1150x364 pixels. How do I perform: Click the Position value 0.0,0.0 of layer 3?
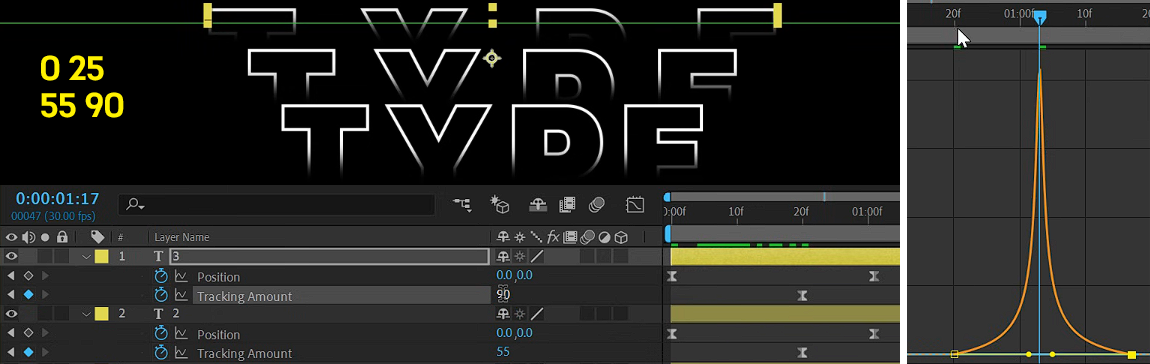click(514, 274)
